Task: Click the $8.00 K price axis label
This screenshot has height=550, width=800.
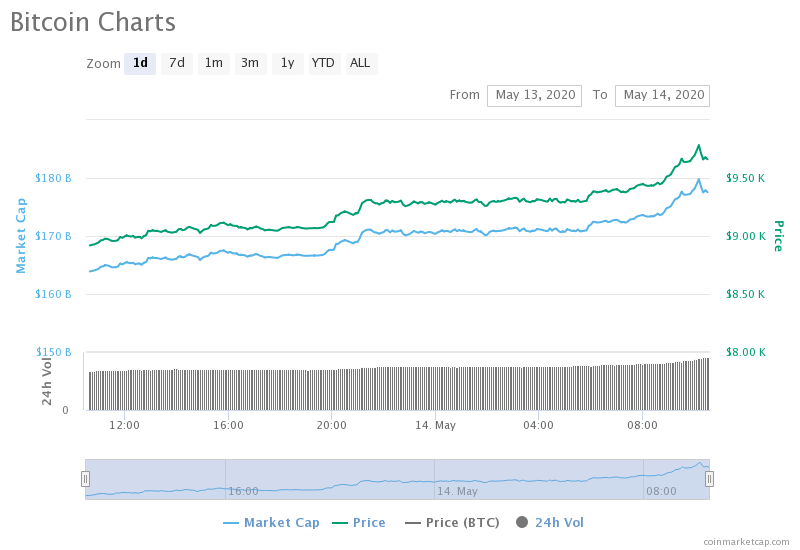Action: (745, 352)
